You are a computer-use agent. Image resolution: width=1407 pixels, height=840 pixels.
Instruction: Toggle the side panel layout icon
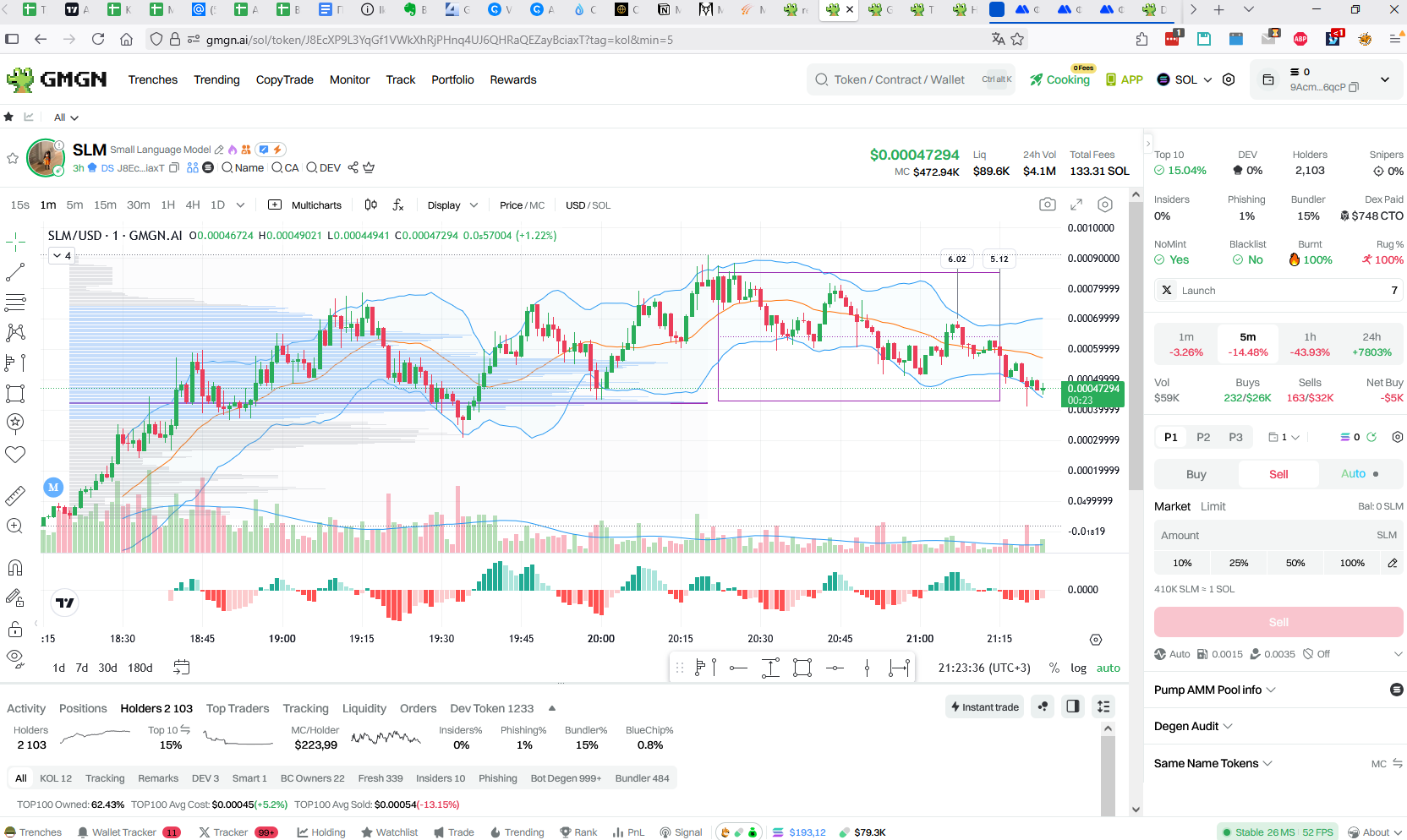[1073, 706]
